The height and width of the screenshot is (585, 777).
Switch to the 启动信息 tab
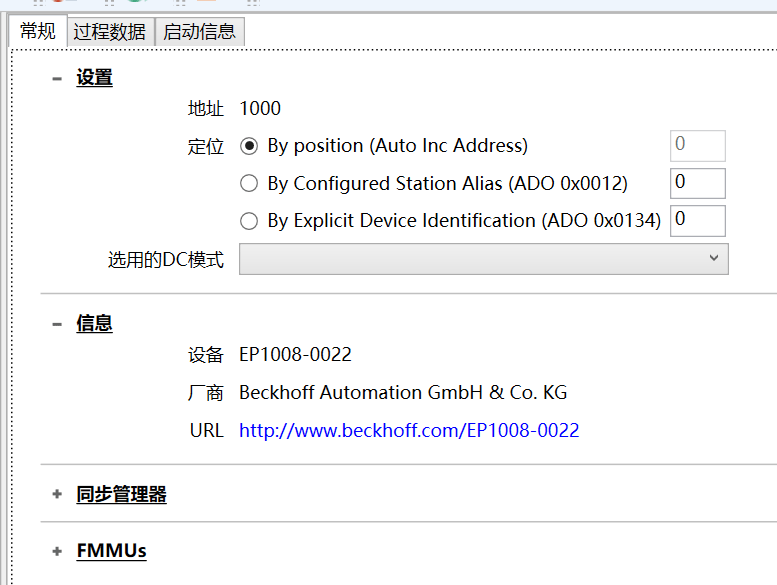pyautogui.click(x=200, y=31)
